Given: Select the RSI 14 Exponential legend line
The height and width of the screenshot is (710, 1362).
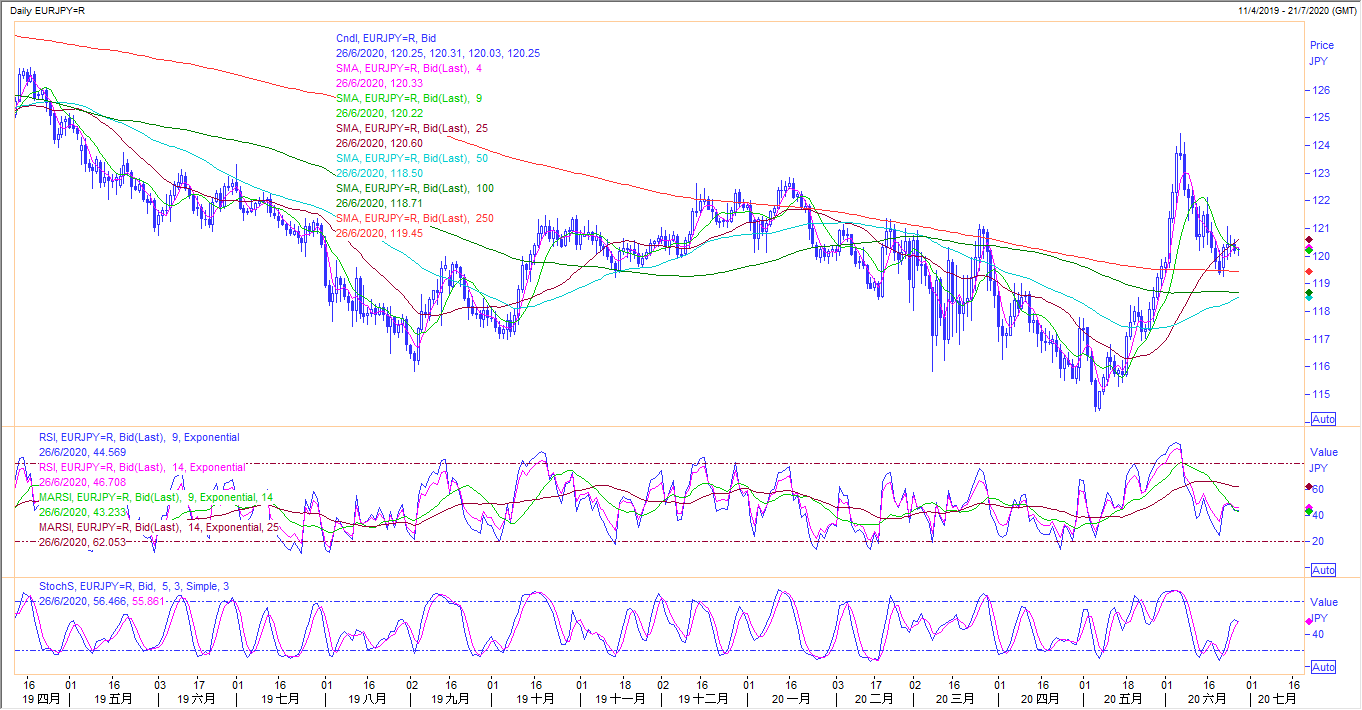Looking at the screenshot, I should (x=142, y=467).
